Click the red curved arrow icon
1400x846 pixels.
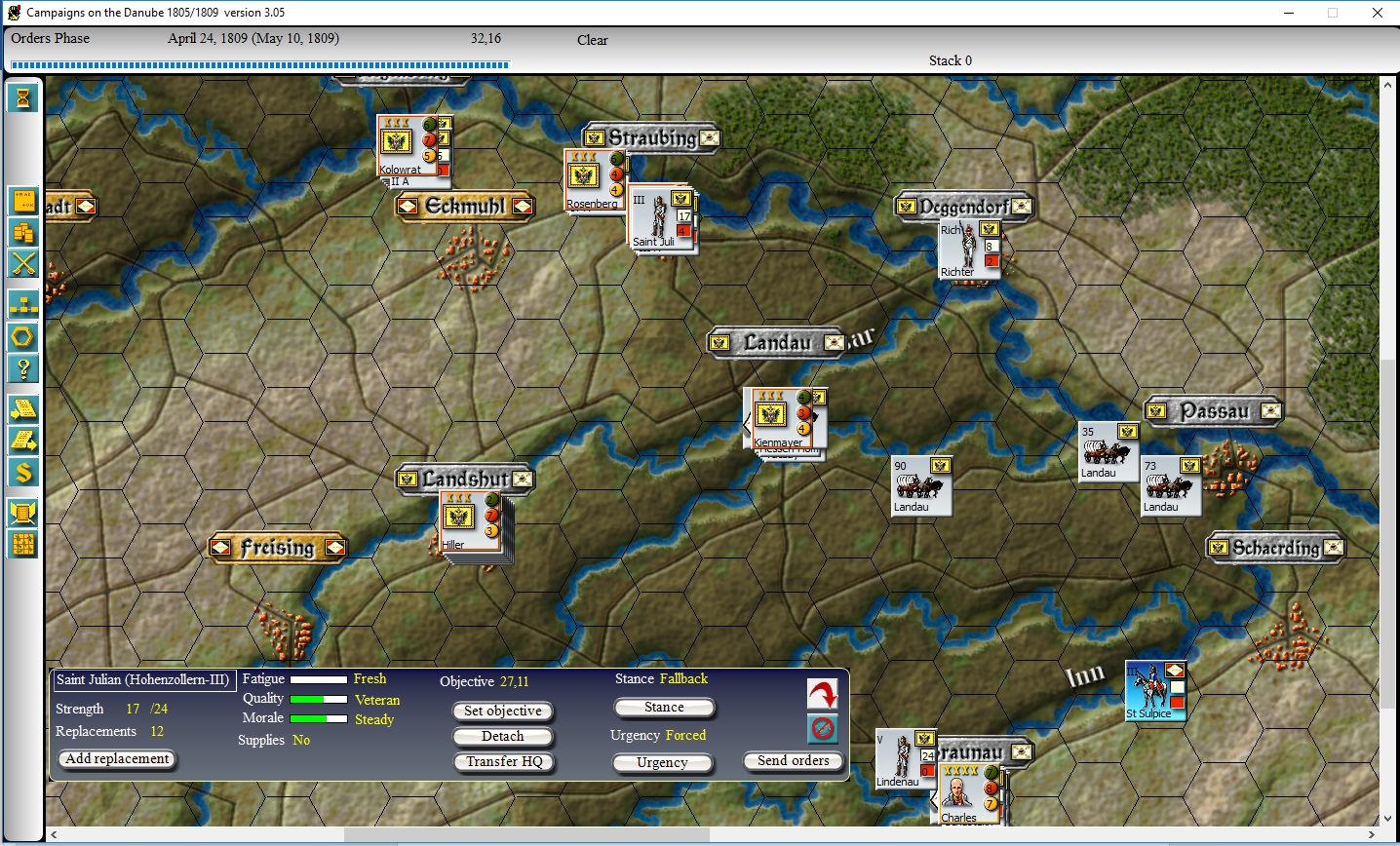tap(823, 694)
